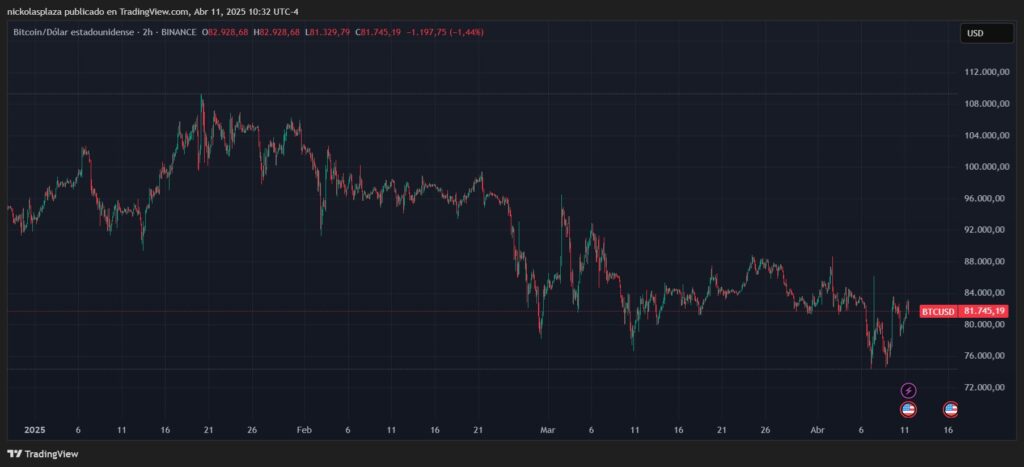This screenshot has width=1024, height=467.
Task: Select the Abr marker on the time axis
Action: point(816,430)
